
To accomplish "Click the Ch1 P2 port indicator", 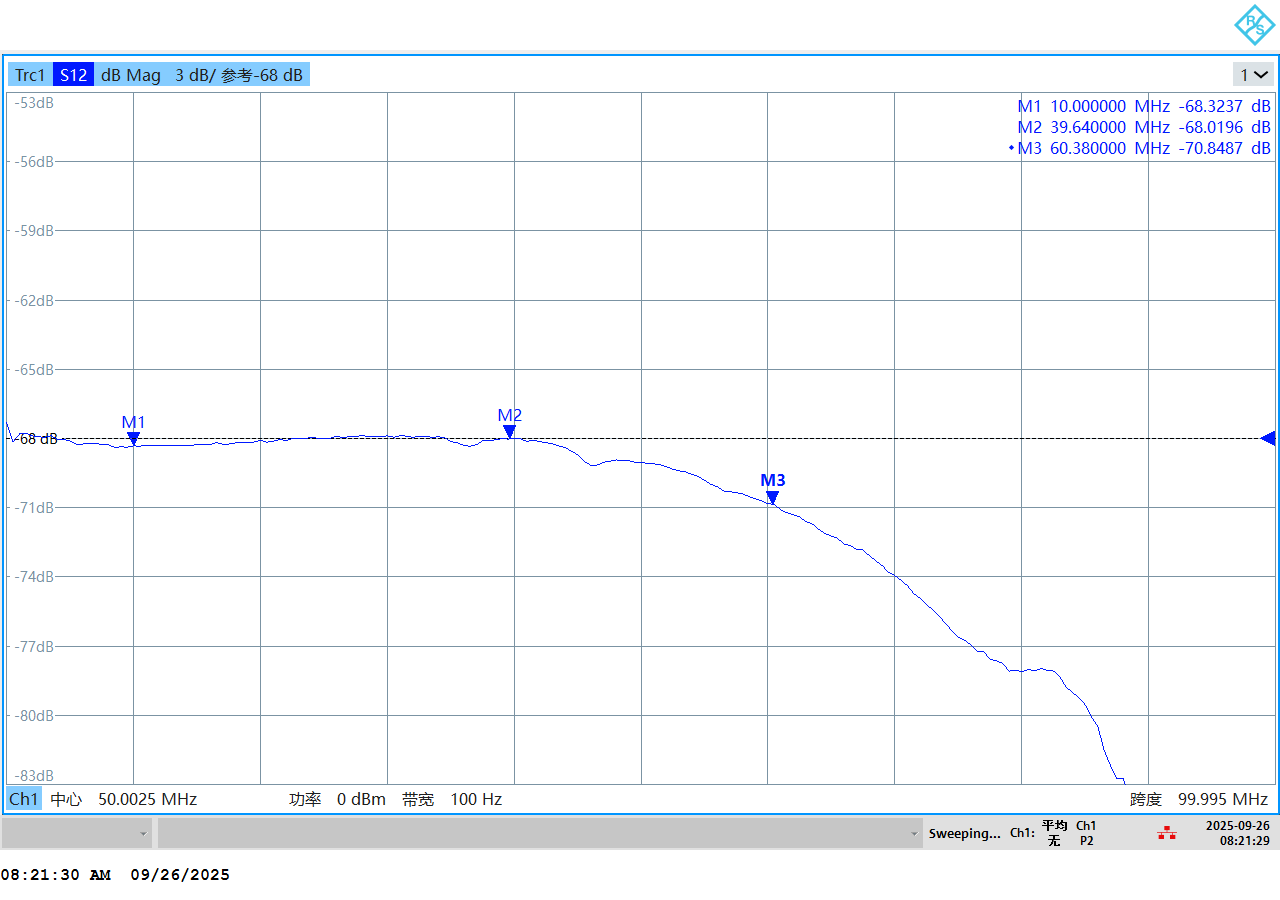I will coord(1086,833).
